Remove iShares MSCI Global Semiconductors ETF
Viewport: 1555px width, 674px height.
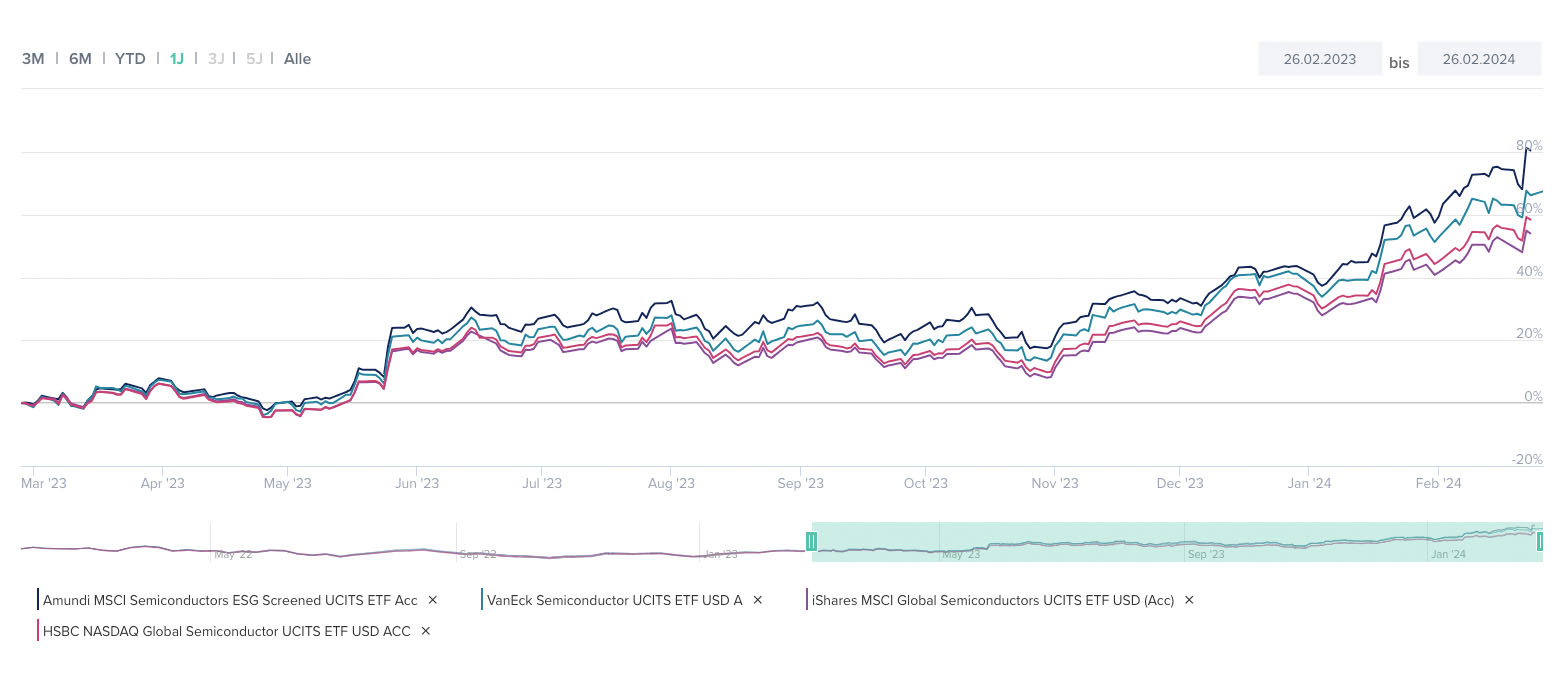(1189, 600)
